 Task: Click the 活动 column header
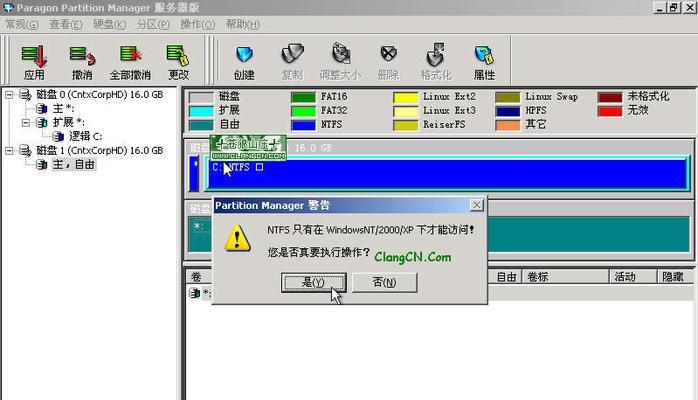tap(633, 277)
